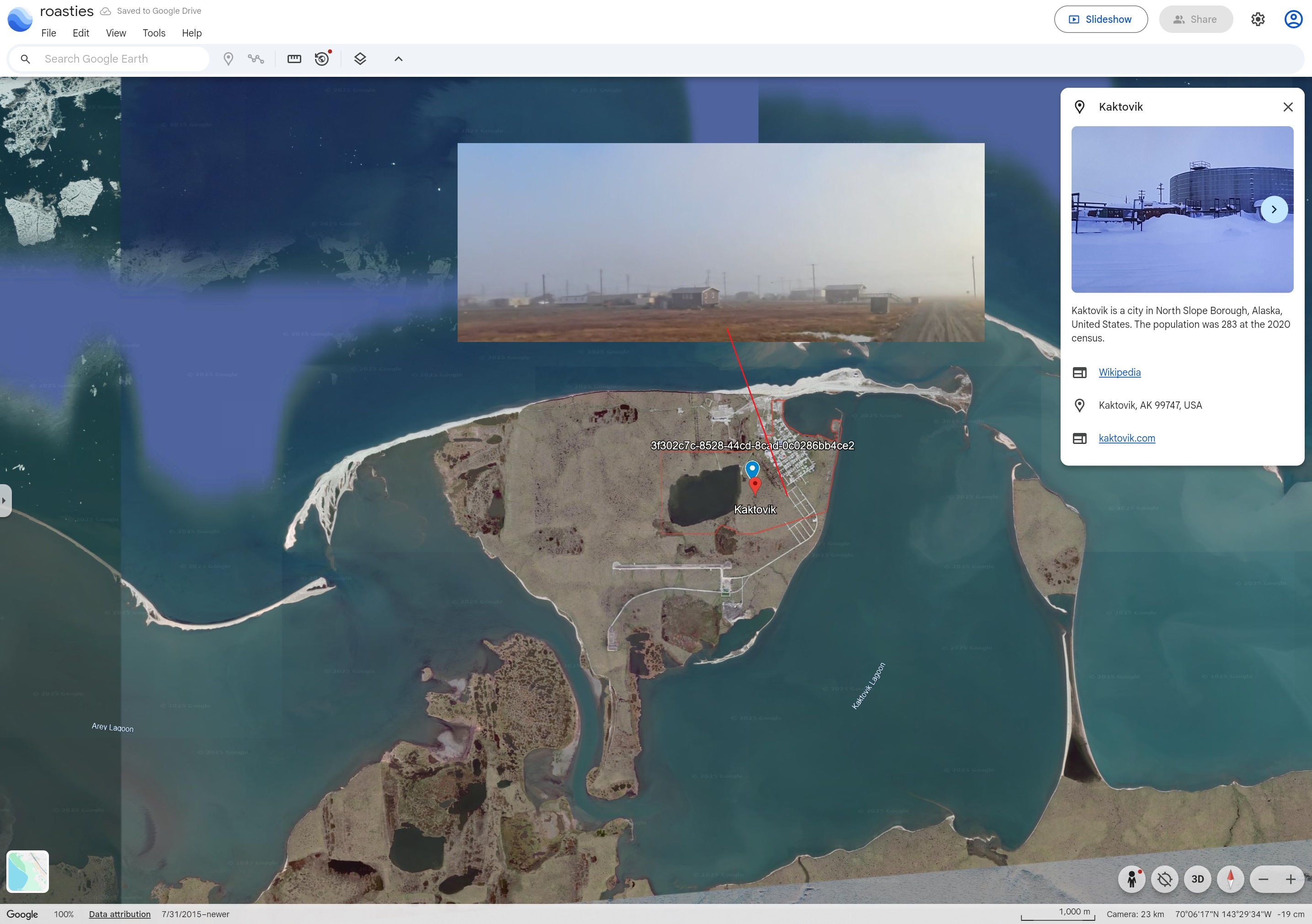
Task: Click the Kaktovik Lagoon map label
Action: point(868,686)
